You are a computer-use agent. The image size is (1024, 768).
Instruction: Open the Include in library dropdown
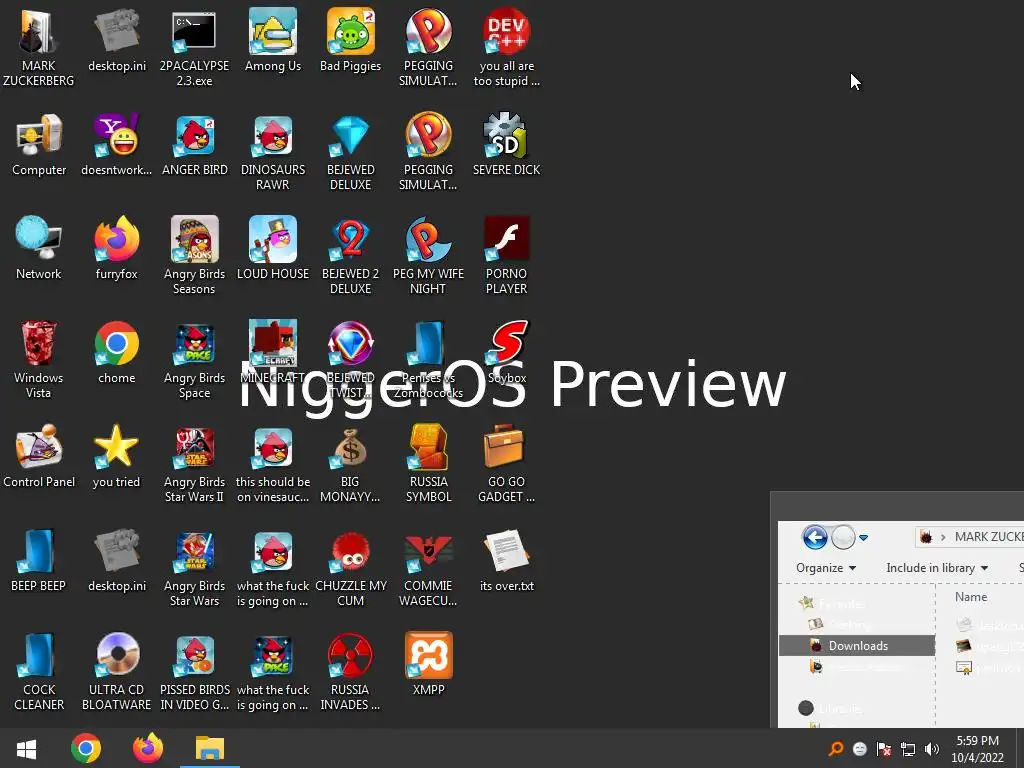pos(937,568)
